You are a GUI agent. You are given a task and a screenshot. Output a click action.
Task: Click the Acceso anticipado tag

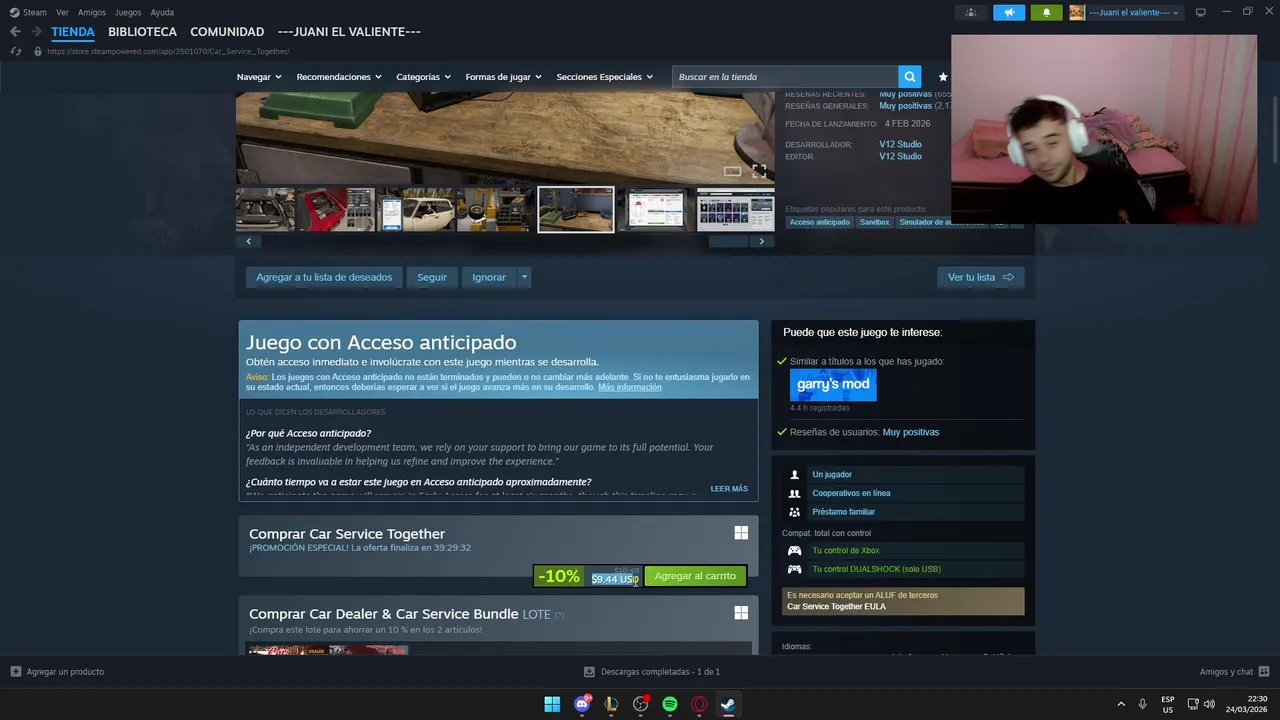click(819, 222)
